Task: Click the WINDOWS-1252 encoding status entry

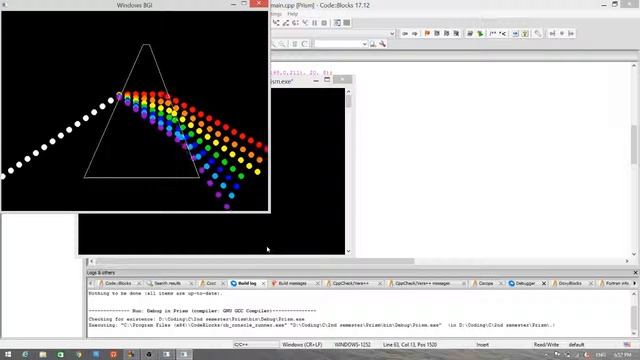Action: click(x=352, y=345)
